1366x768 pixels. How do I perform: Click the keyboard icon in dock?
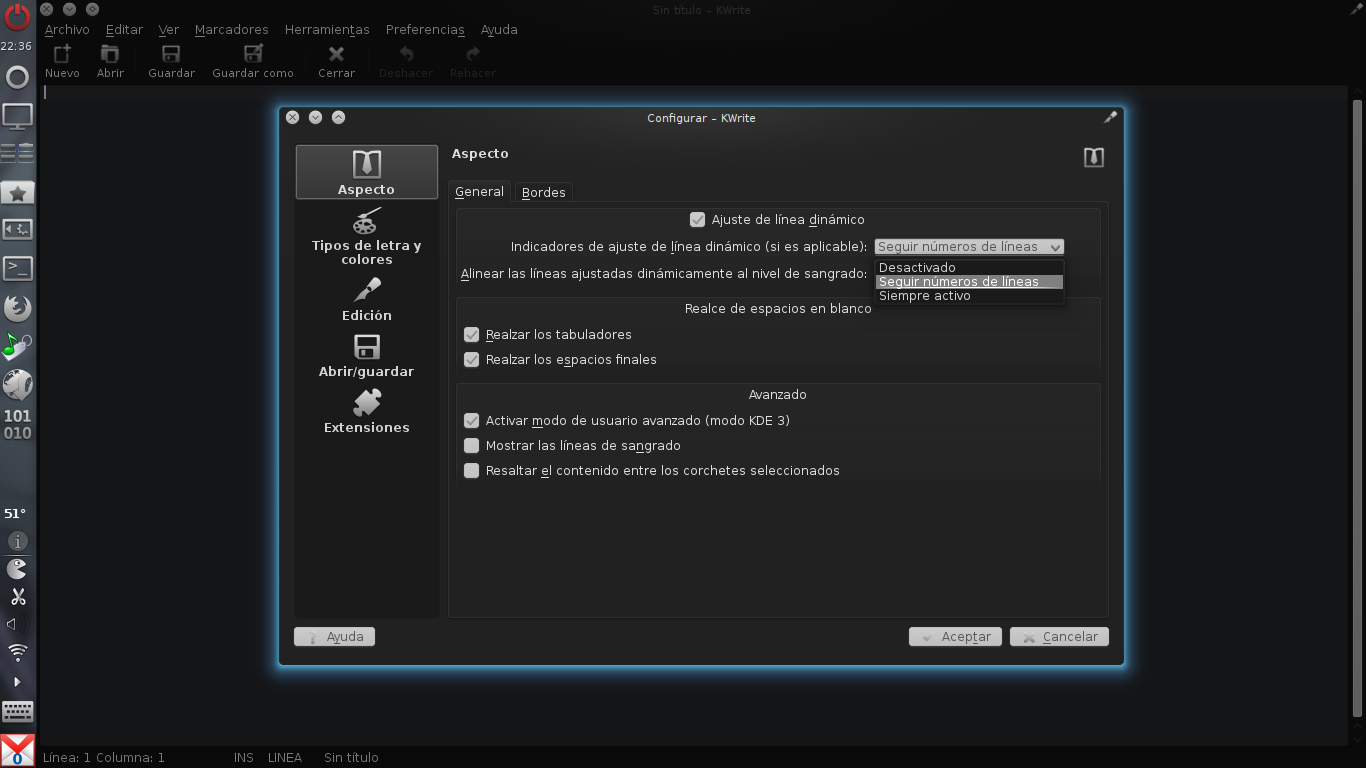click(17, 711)
